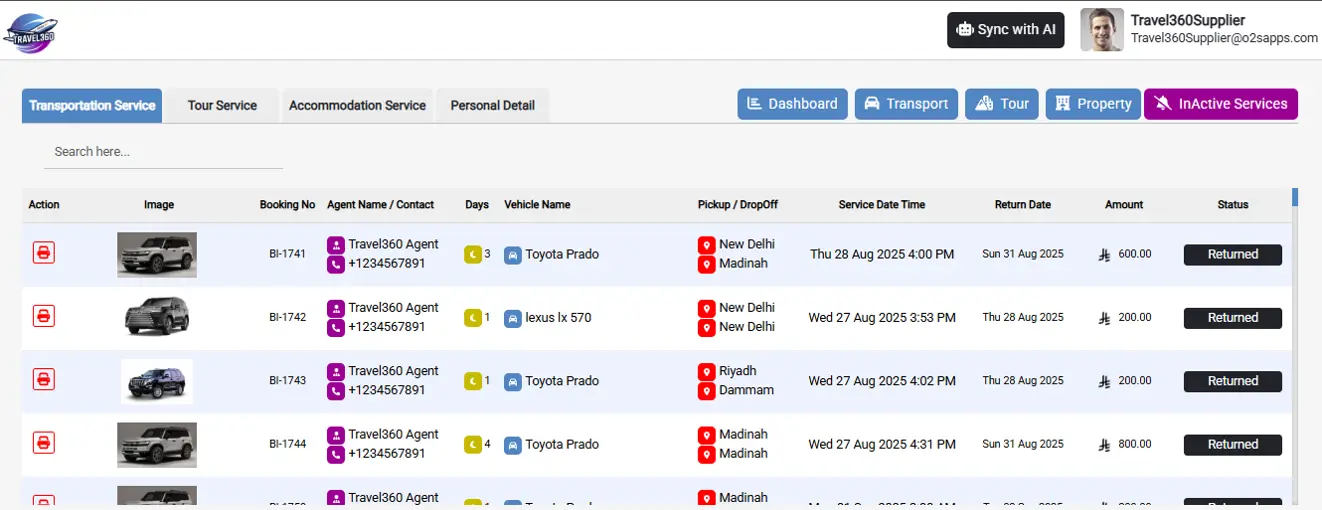Click print icon for booking BI-1743

tap(43, 379)
